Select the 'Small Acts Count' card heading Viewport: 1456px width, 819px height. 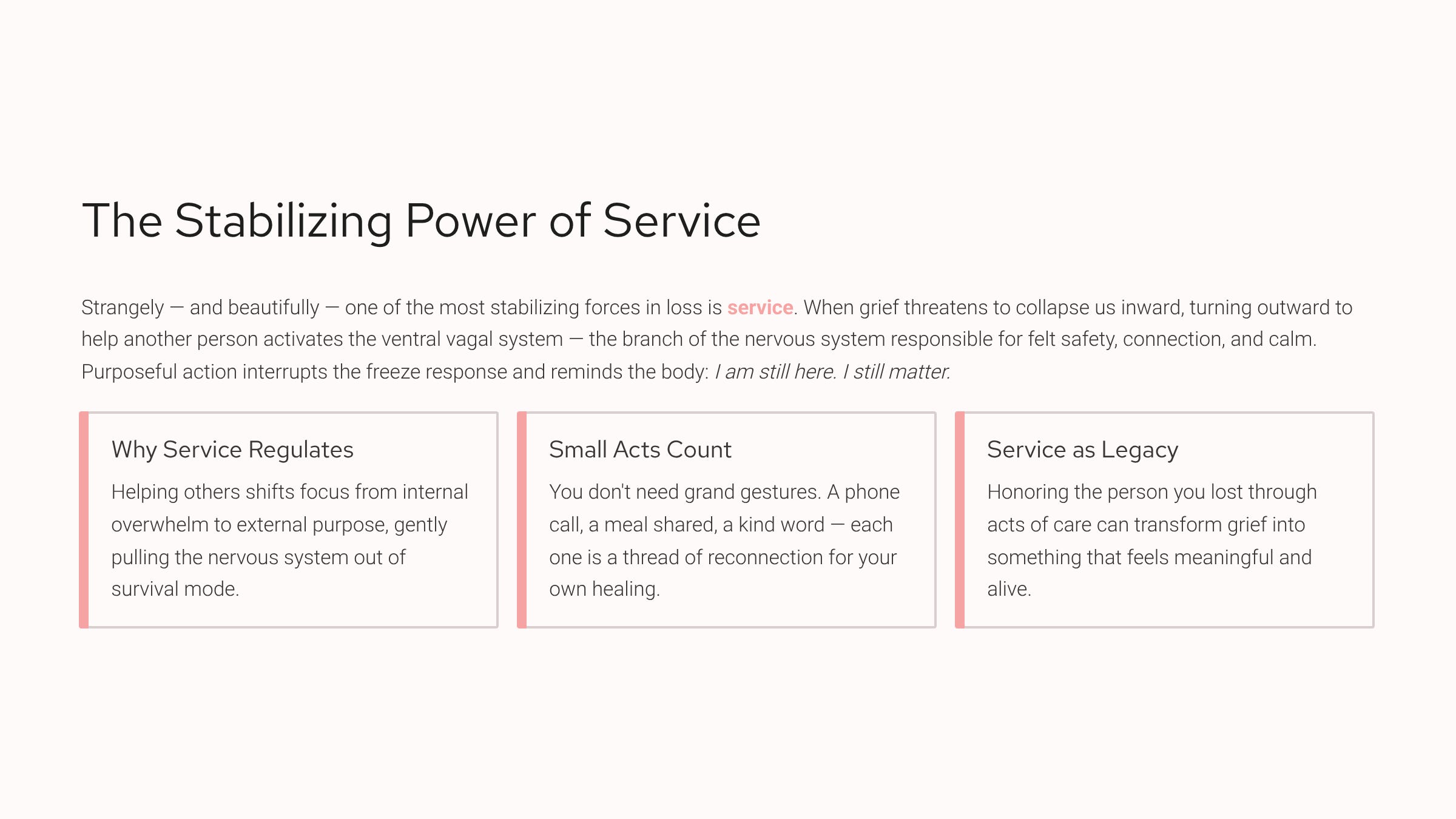[x=640, y=450]
